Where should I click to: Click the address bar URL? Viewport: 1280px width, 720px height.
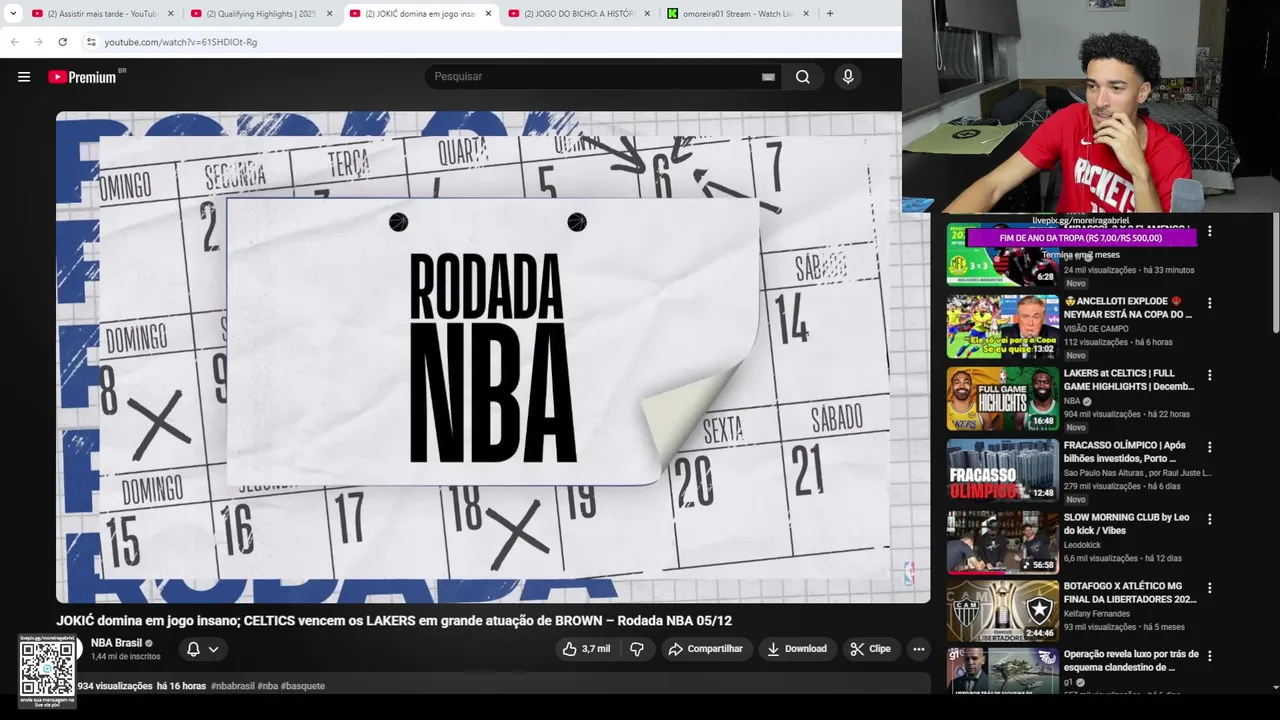[181, 42]
